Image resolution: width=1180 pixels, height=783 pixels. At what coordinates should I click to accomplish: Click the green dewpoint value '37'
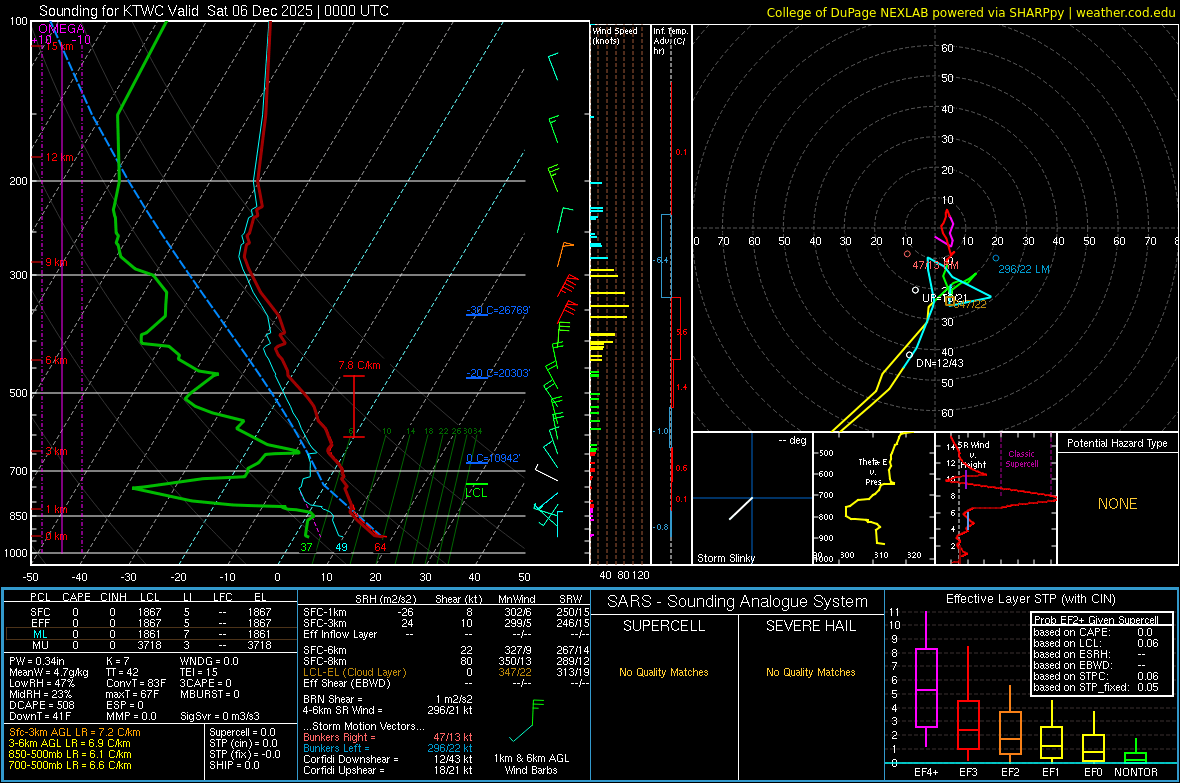[306, 547]
